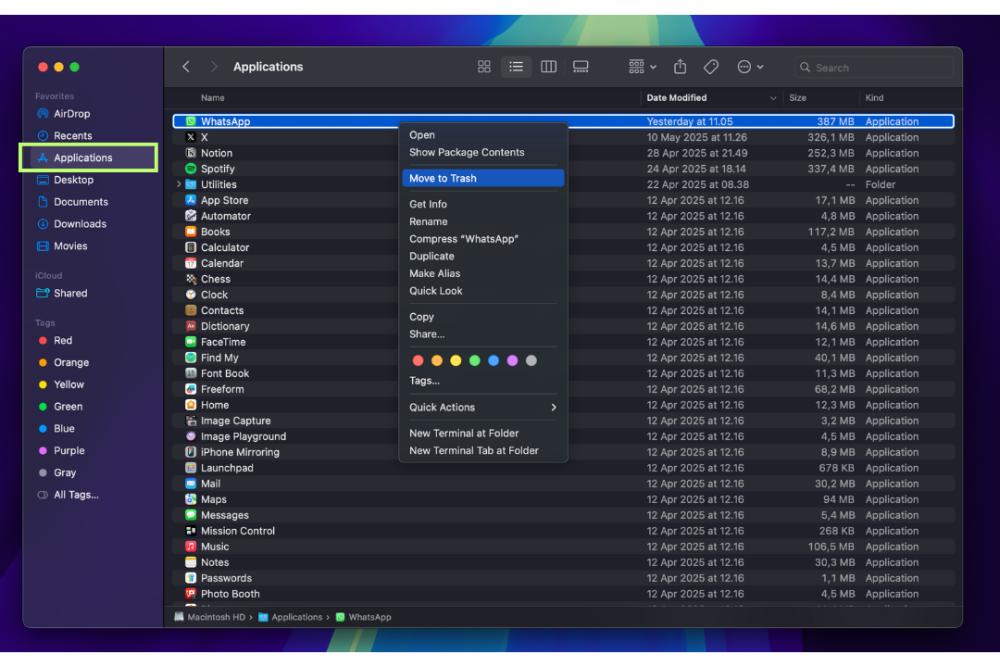Select the Calculator app icon
Viewport: 1000px width, 667px height.
[x=191, y=247]
